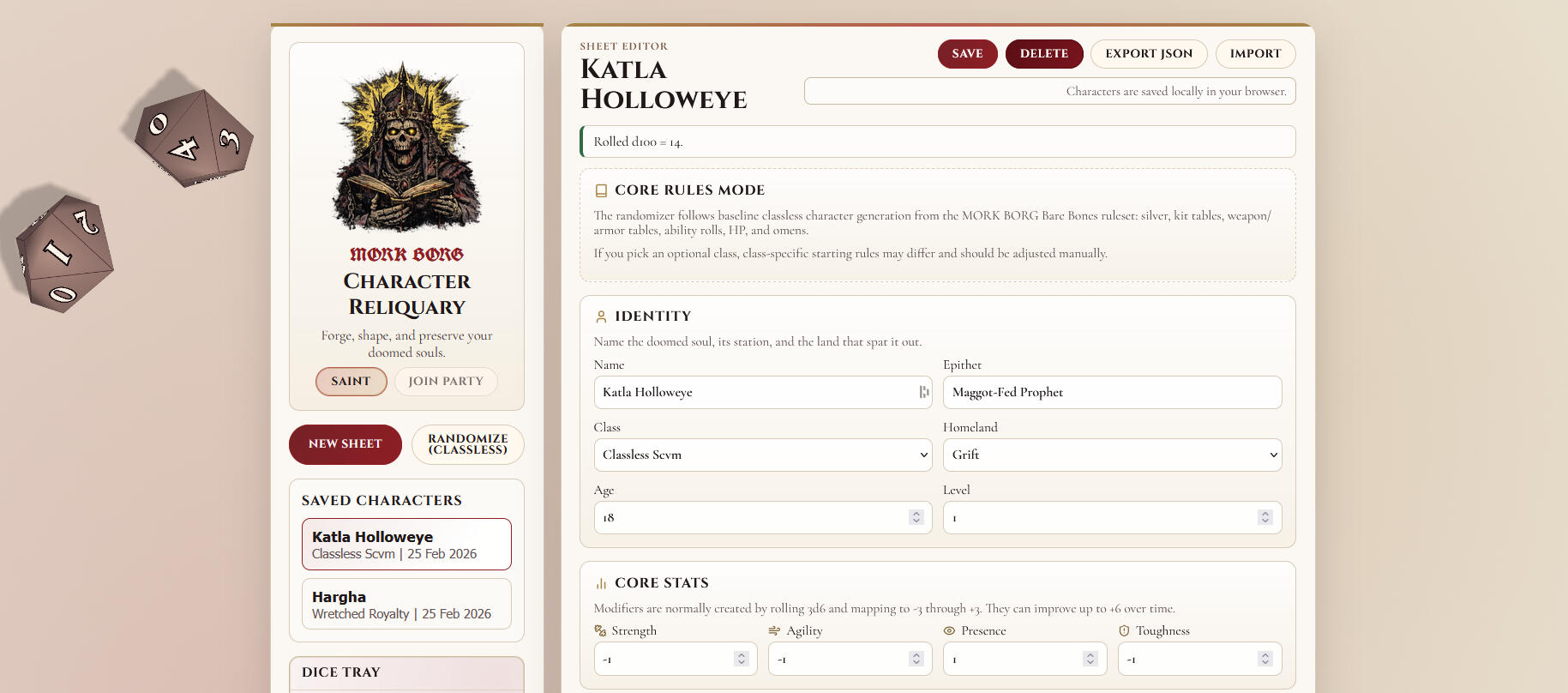Screen dimensions: 1568x693
Task: Click the Agility wind icon
Action: pos(774,630)
